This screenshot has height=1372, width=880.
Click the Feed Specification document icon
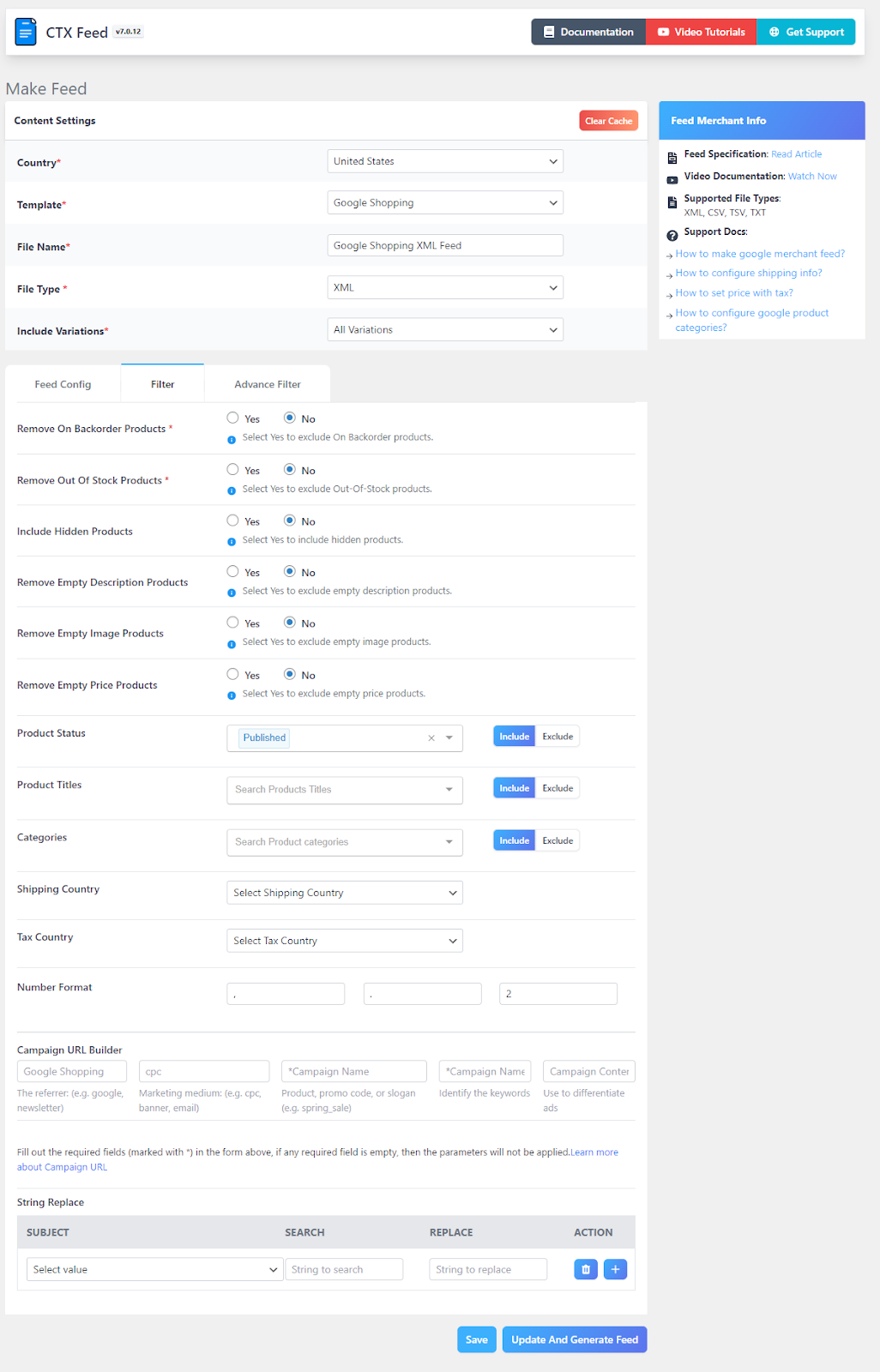(672, 156)
